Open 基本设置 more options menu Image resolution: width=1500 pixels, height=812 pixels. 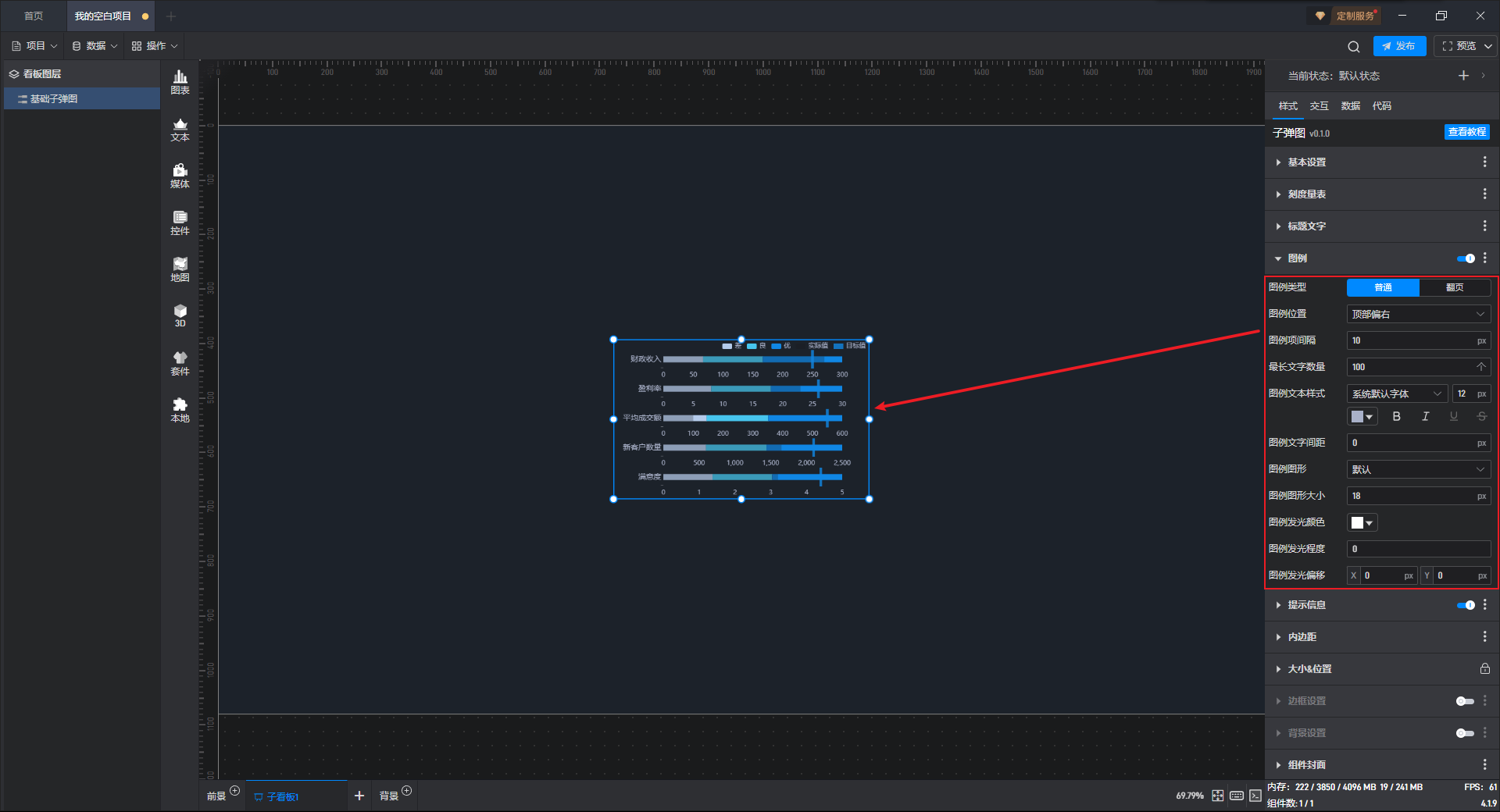click(x=1484, y=162)
